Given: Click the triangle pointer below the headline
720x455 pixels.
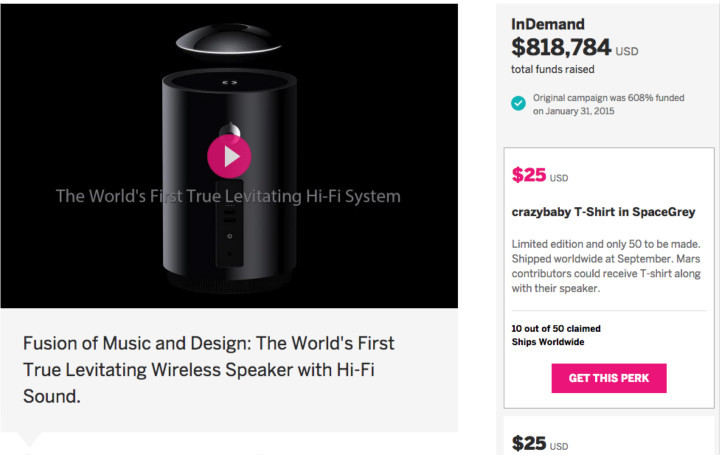Looking at the screenshot, I should coord(30,438).
